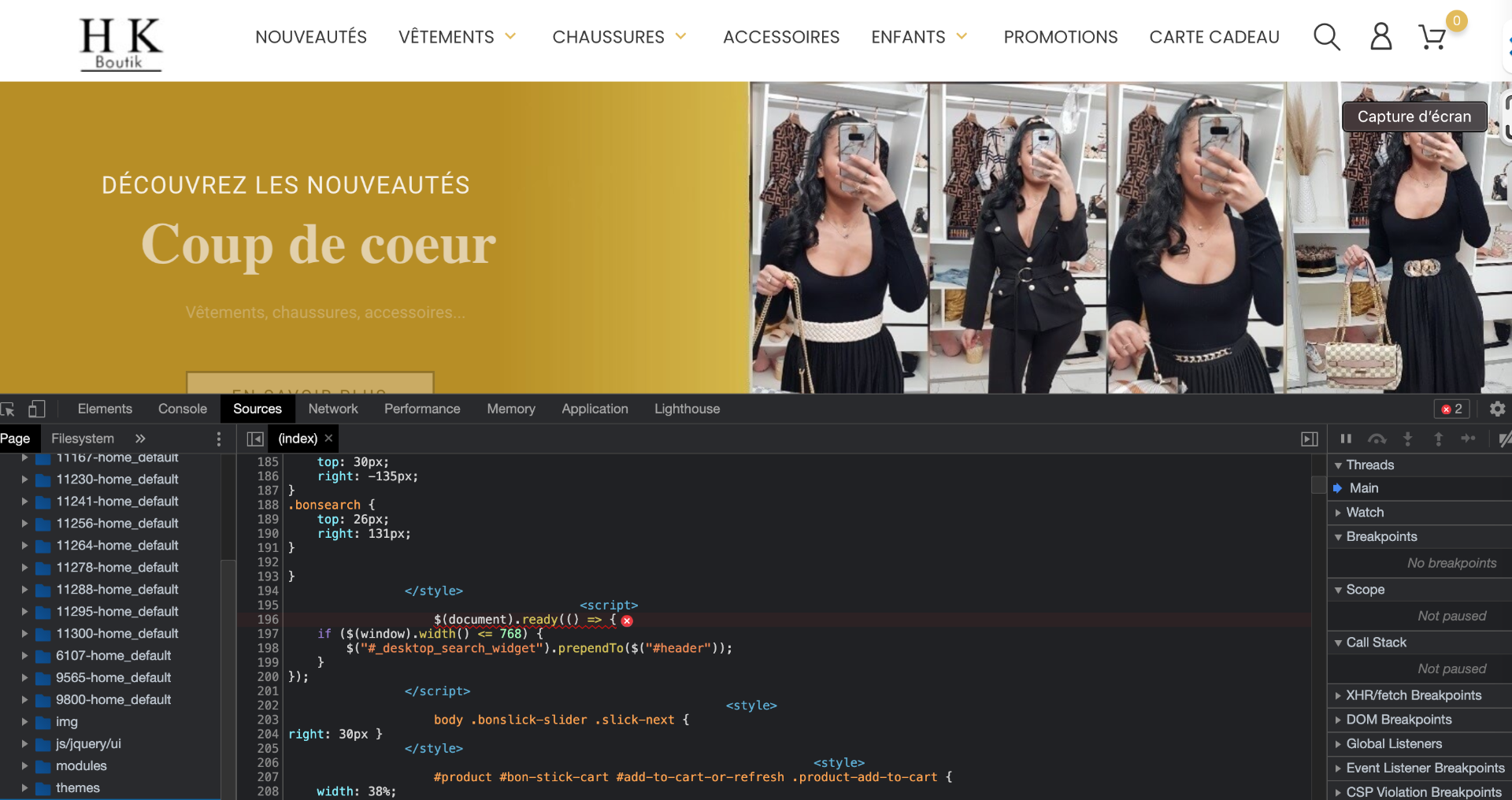Open the Memory tab
The height and width of the screenshot is (800, 1512).
(511, 409)
